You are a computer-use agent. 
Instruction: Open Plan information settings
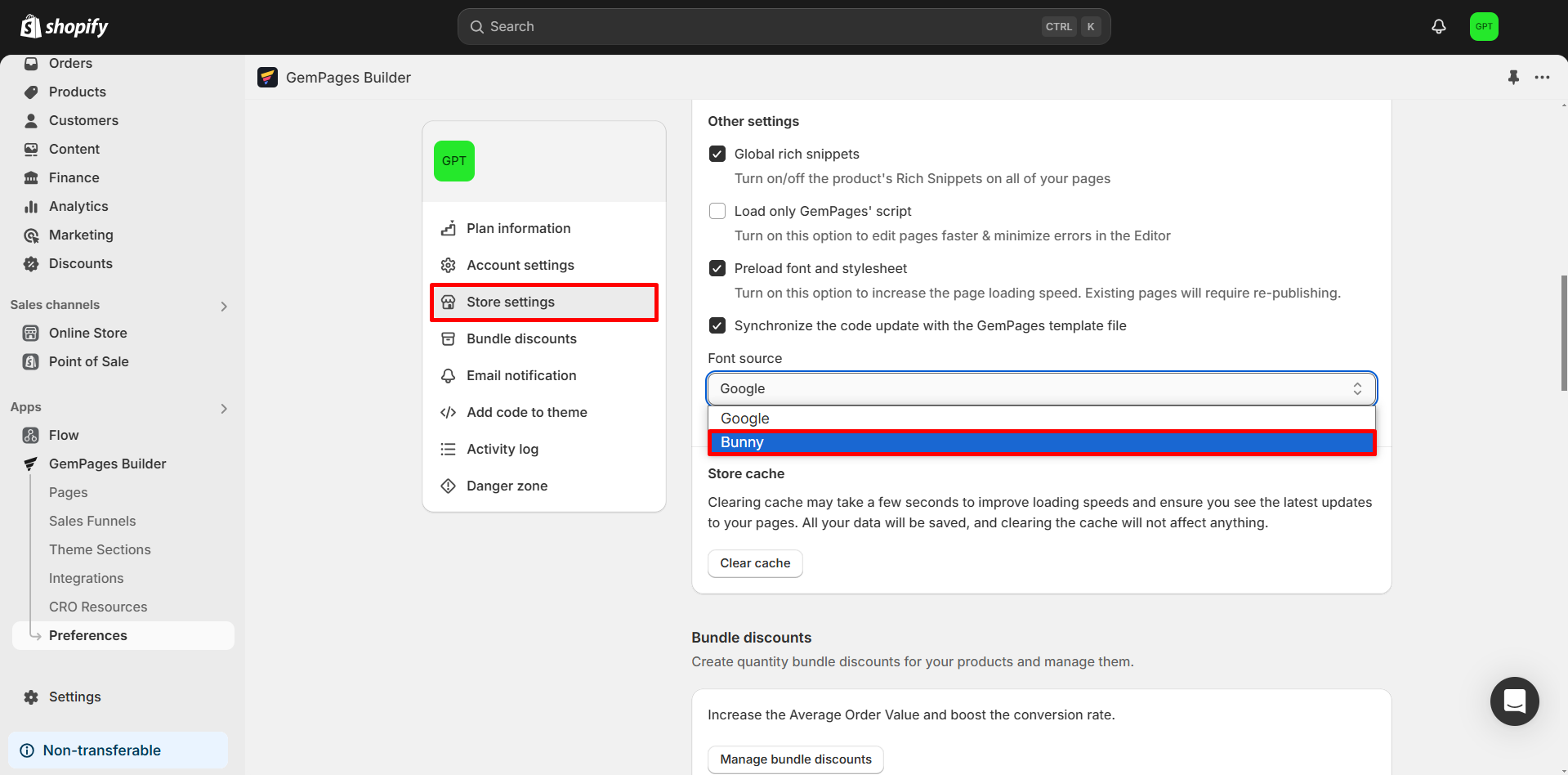518,229
